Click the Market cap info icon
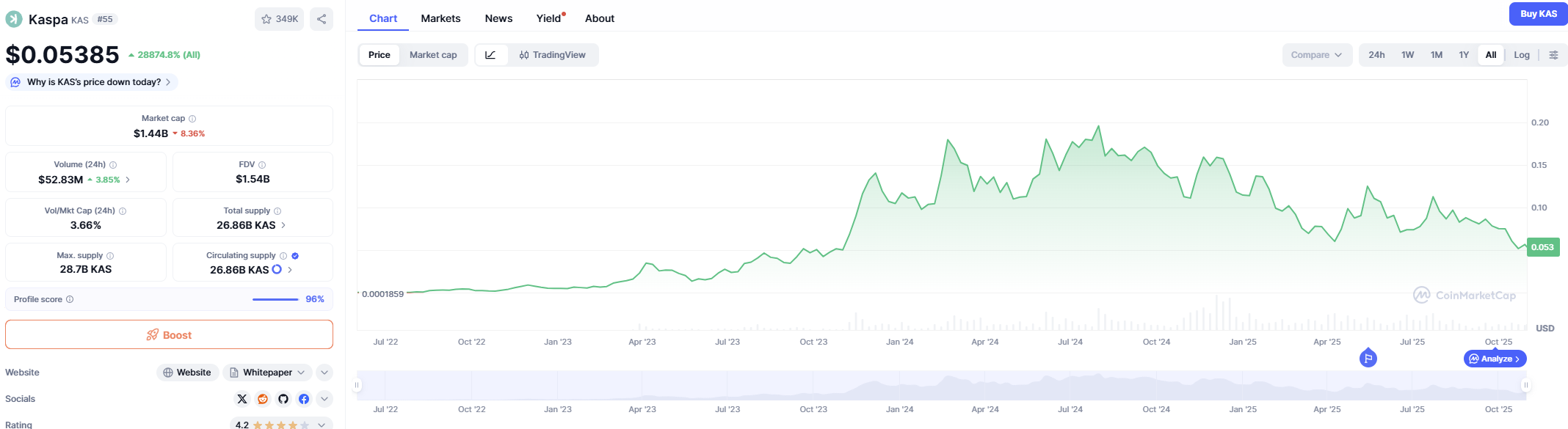The height and width of the screenshot is (429, 1568). (x=192, y=119)
